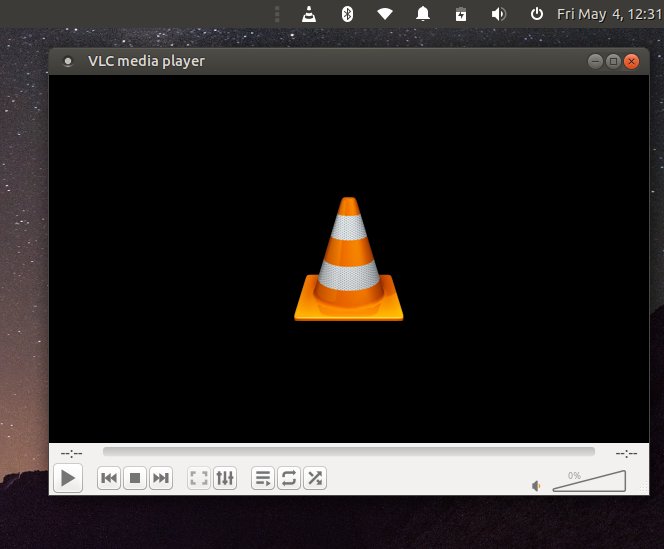
Task: Click the window resize grip at the bottom corner
Action: tap(644, 488)
